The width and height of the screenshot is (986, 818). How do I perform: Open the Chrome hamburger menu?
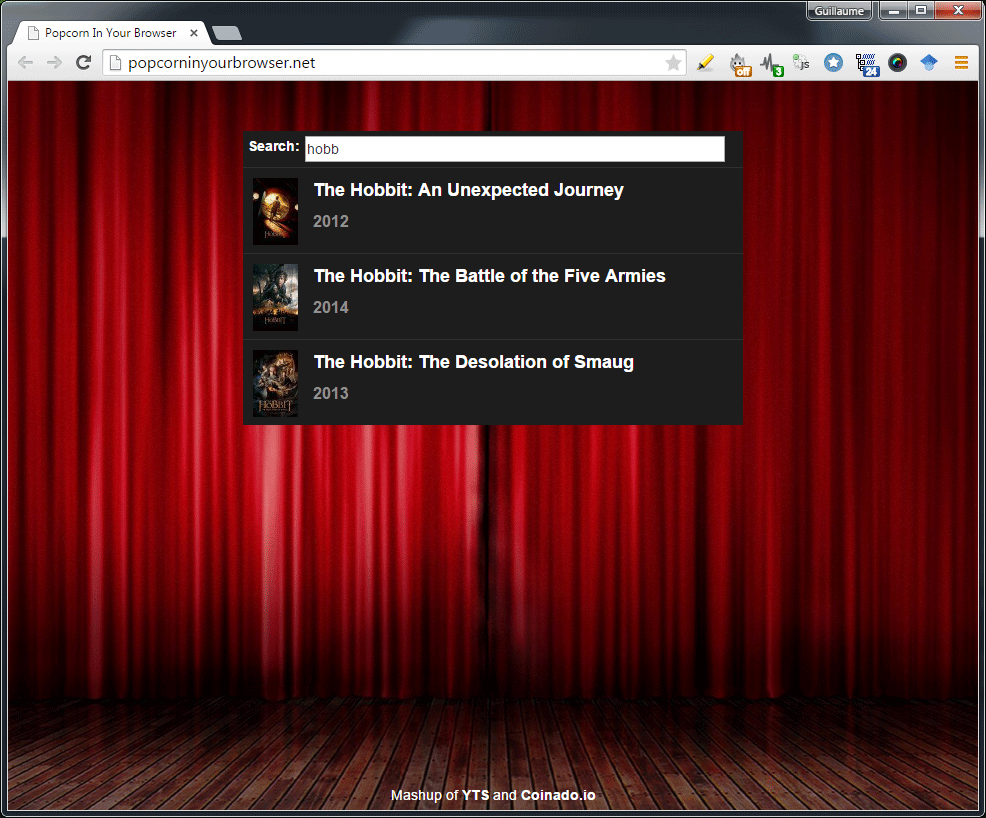(x=961, y=63)
